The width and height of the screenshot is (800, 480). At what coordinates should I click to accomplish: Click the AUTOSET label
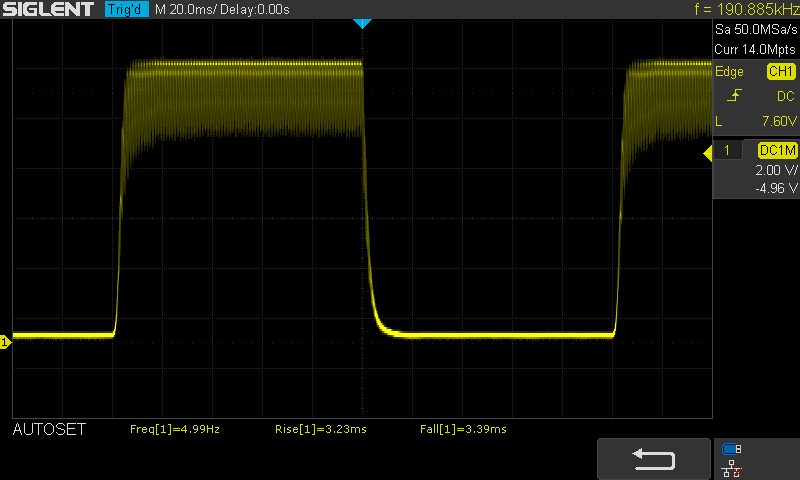click(x=49, y=429)
